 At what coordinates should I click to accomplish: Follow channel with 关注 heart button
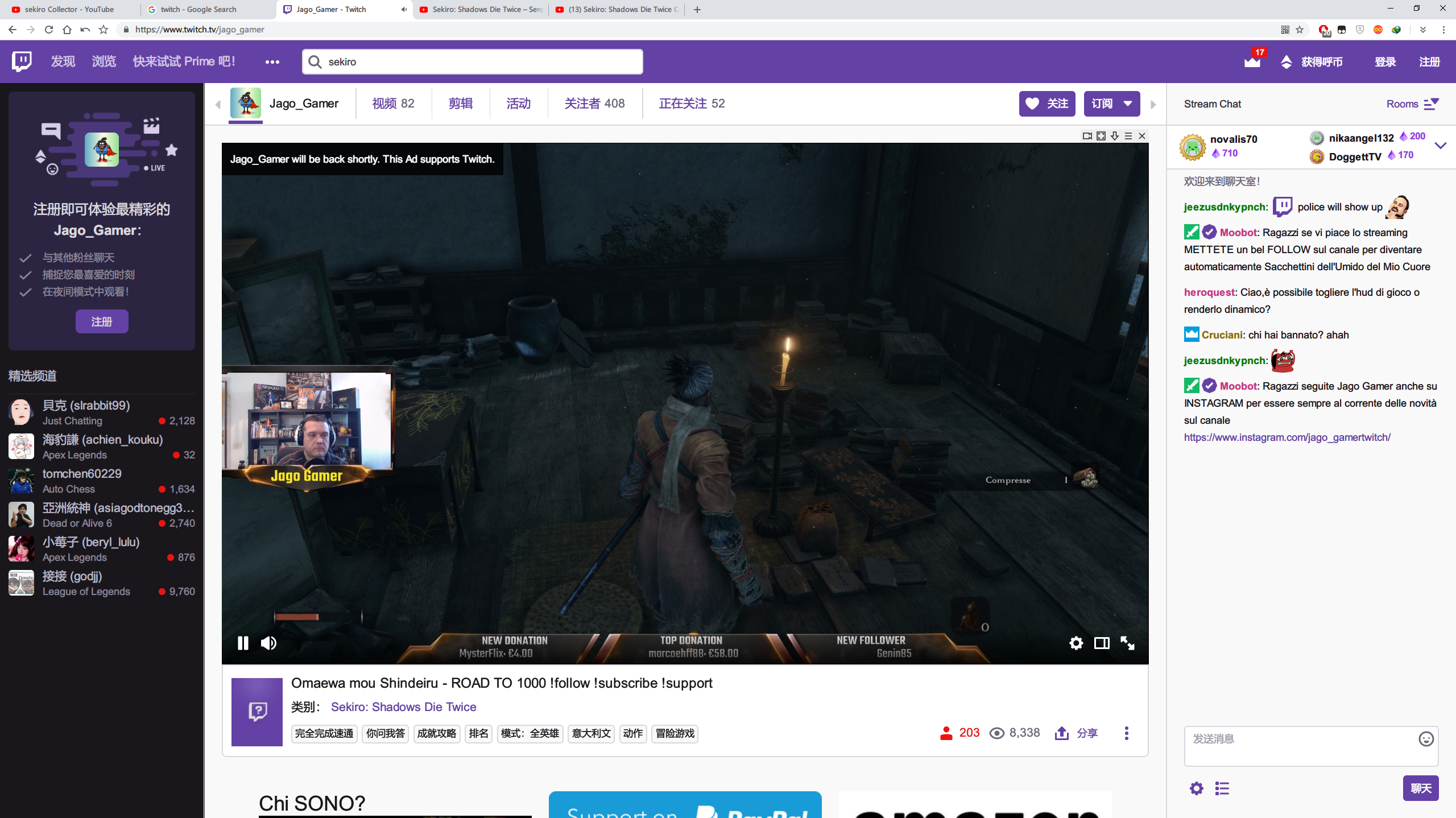(x=1047, y=104)
